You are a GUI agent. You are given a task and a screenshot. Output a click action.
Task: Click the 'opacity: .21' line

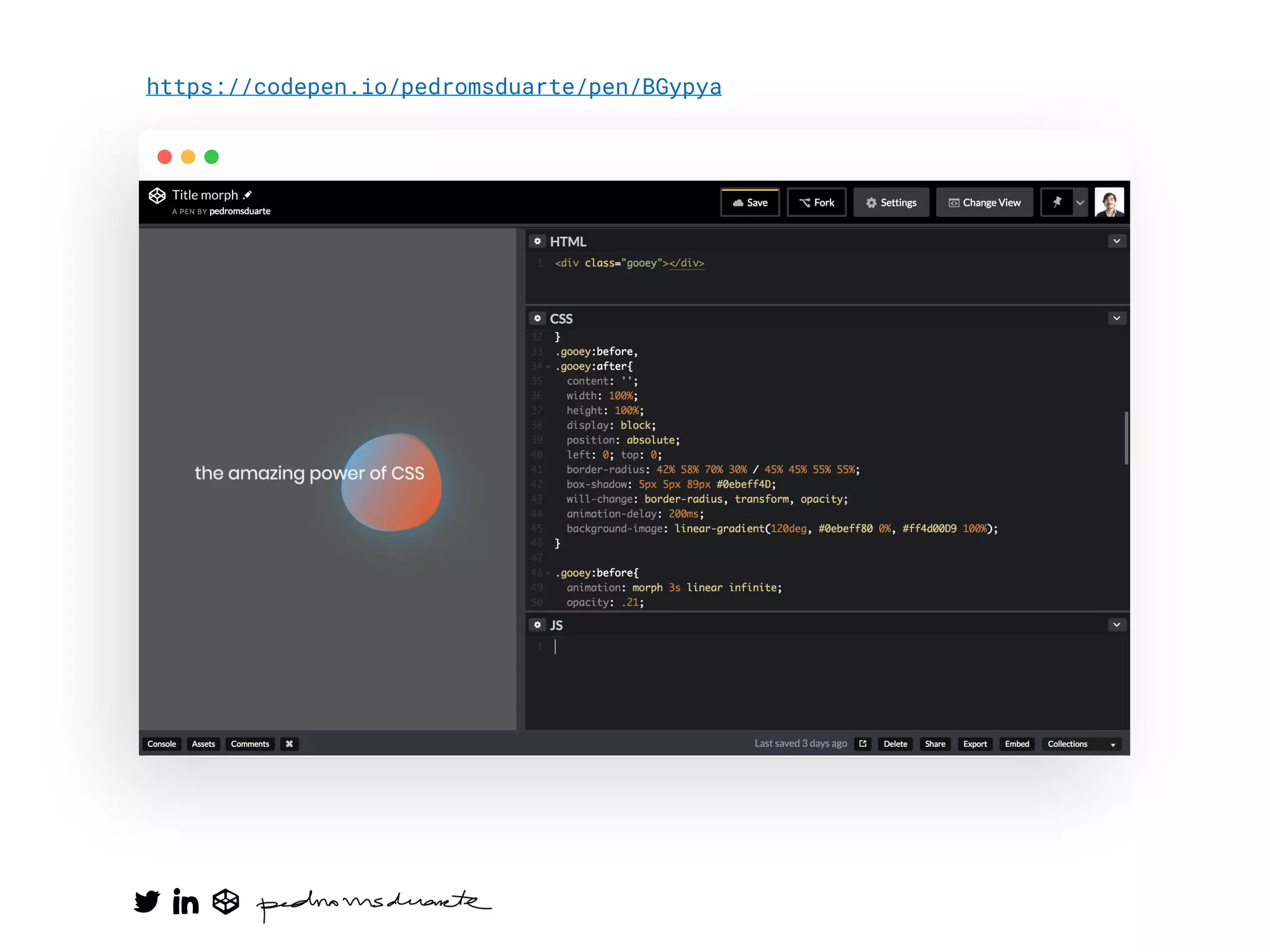(x=605, y=602)
